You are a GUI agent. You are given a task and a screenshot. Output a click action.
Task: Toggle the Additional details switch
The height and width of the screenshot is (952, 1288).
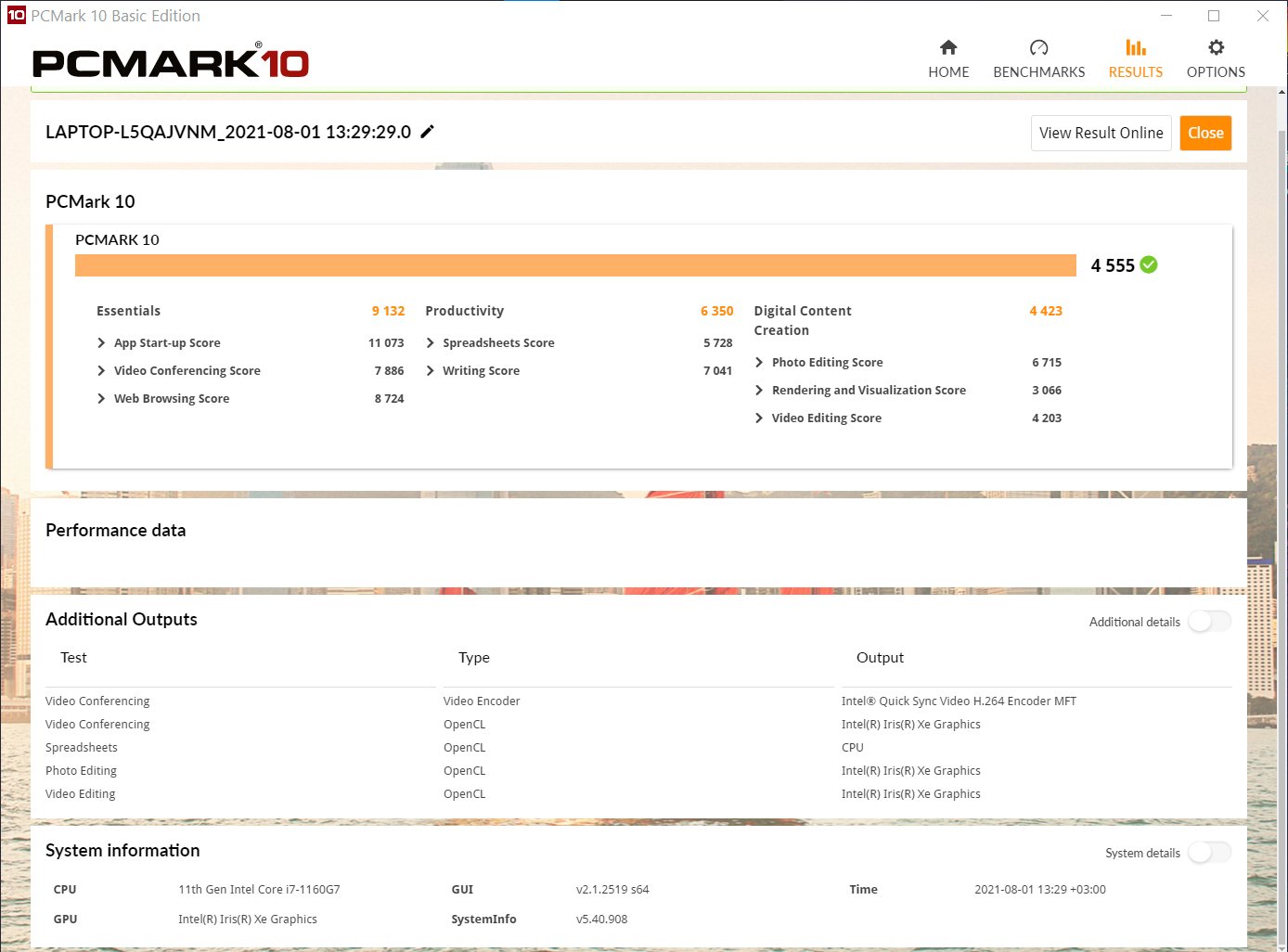tap(1210, 622)
